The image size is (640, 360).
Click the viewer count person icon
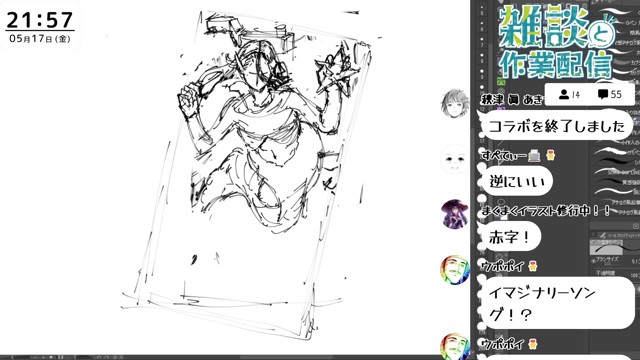pyautogui.click(x=564, y=95)
